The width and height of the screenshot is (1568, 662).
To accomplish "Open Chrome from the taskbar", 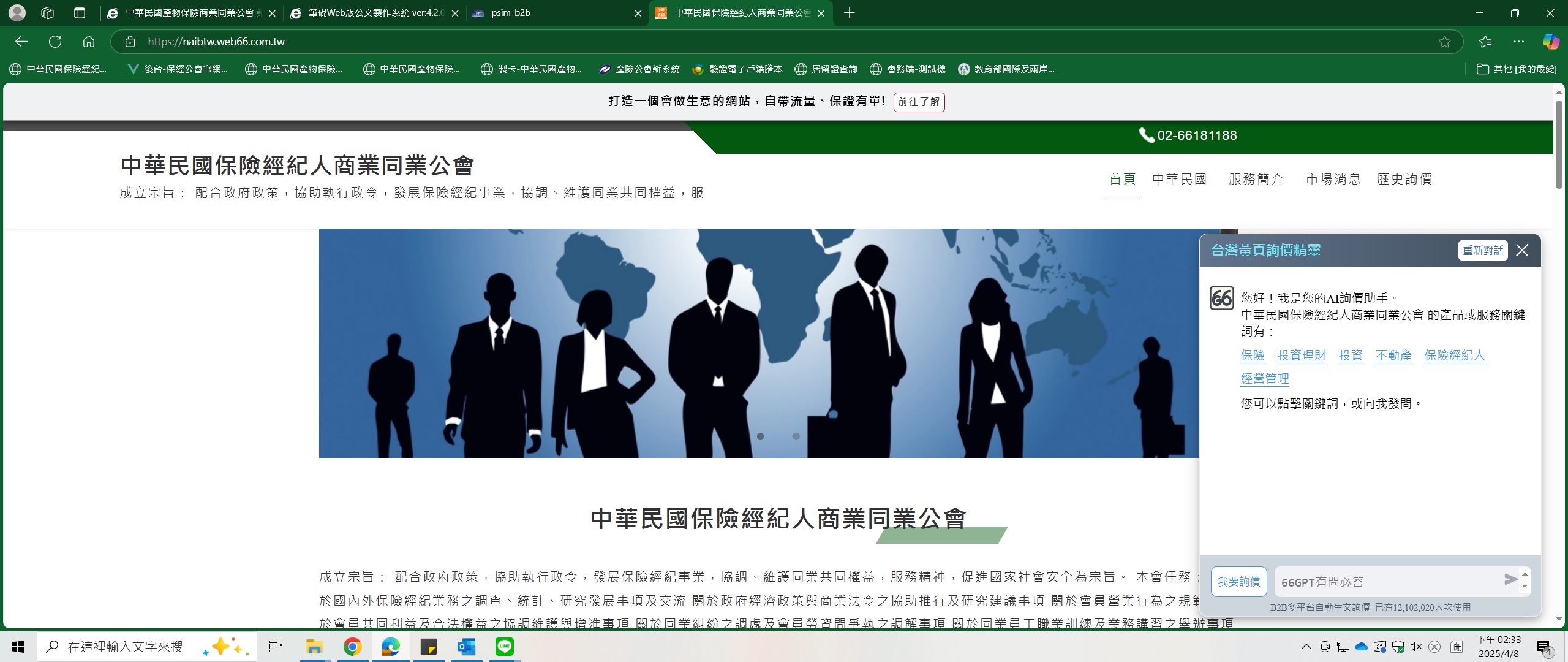I will pos(352,647).
